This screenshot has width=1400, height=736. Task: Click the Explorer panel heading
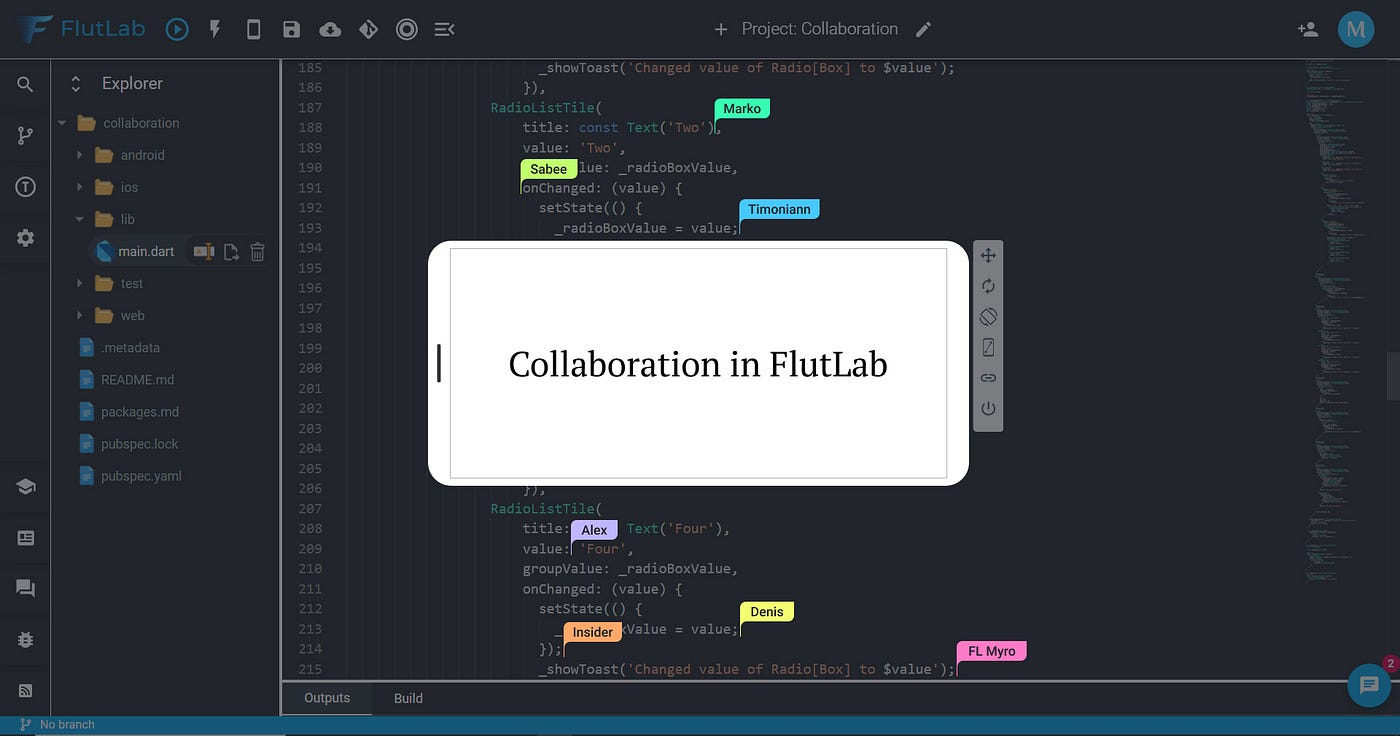click(x=132, y=84)
